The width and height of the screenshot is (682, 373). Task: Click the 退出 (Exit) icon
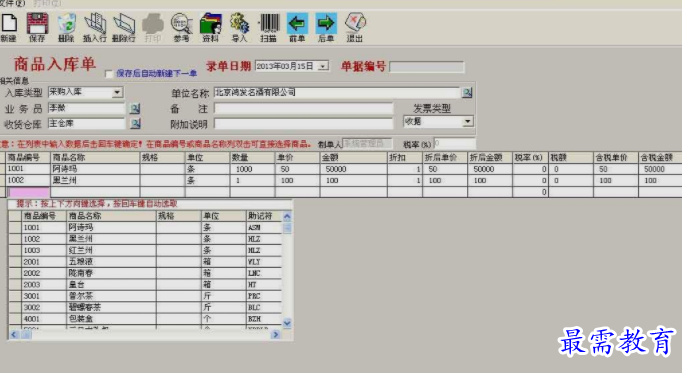click(355, 27)
